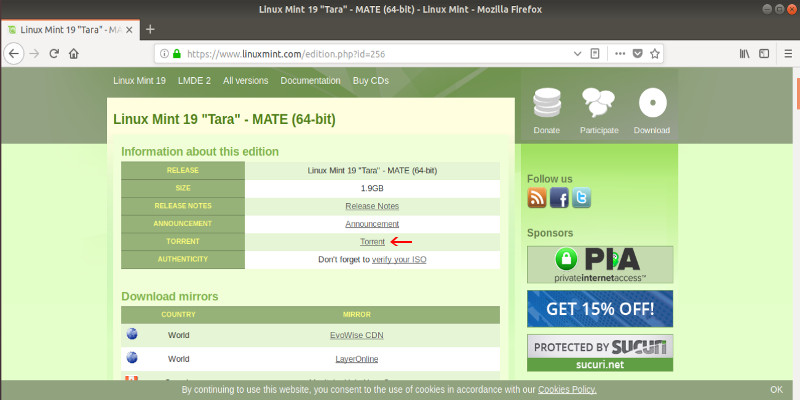This screenshot has height=400, width=800.
Task: Open the Announcement link
Action: pos(372,224)
